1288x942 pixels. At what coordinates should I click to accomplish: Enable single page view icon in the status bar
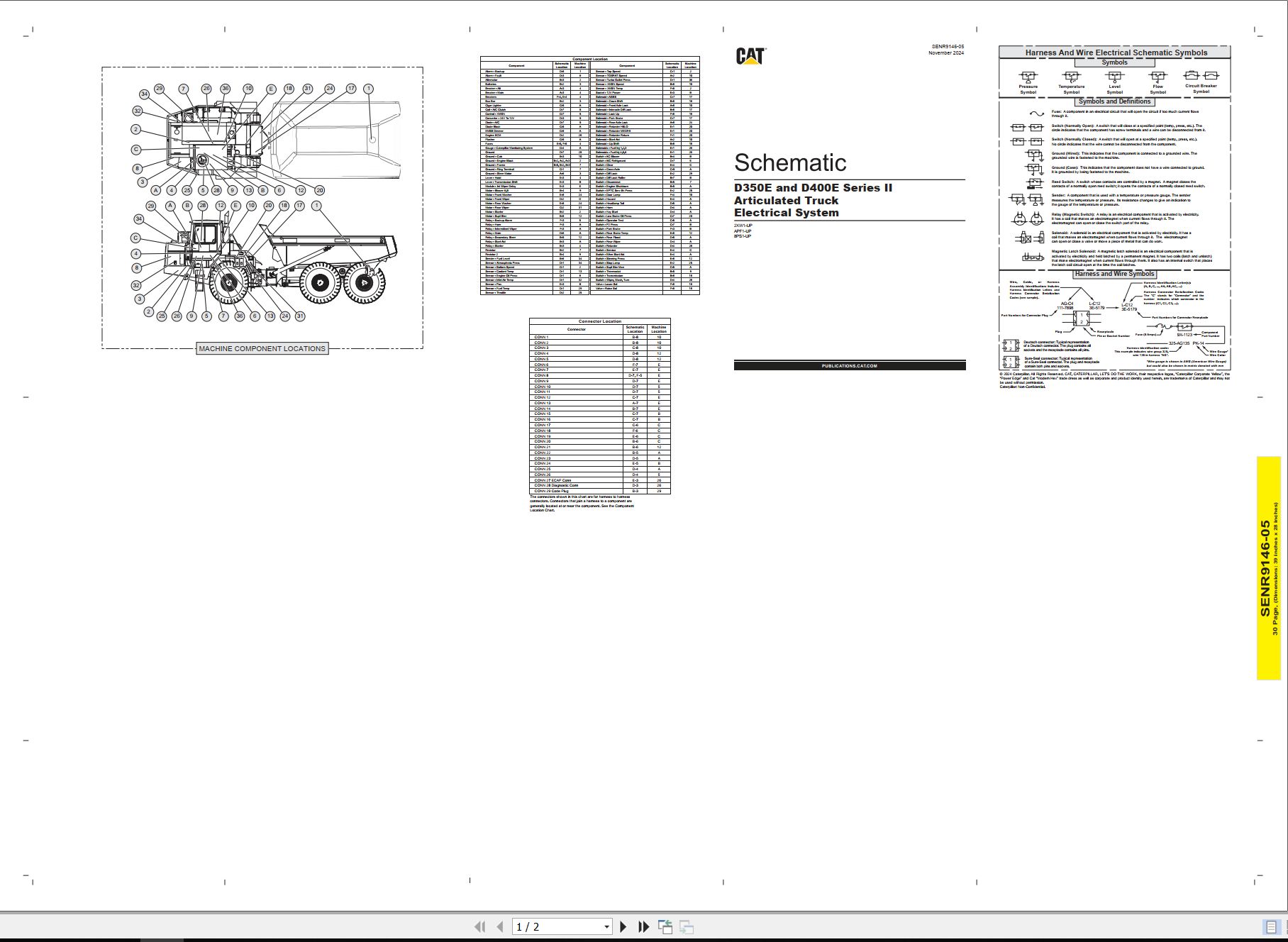[x=1270, y=927]
